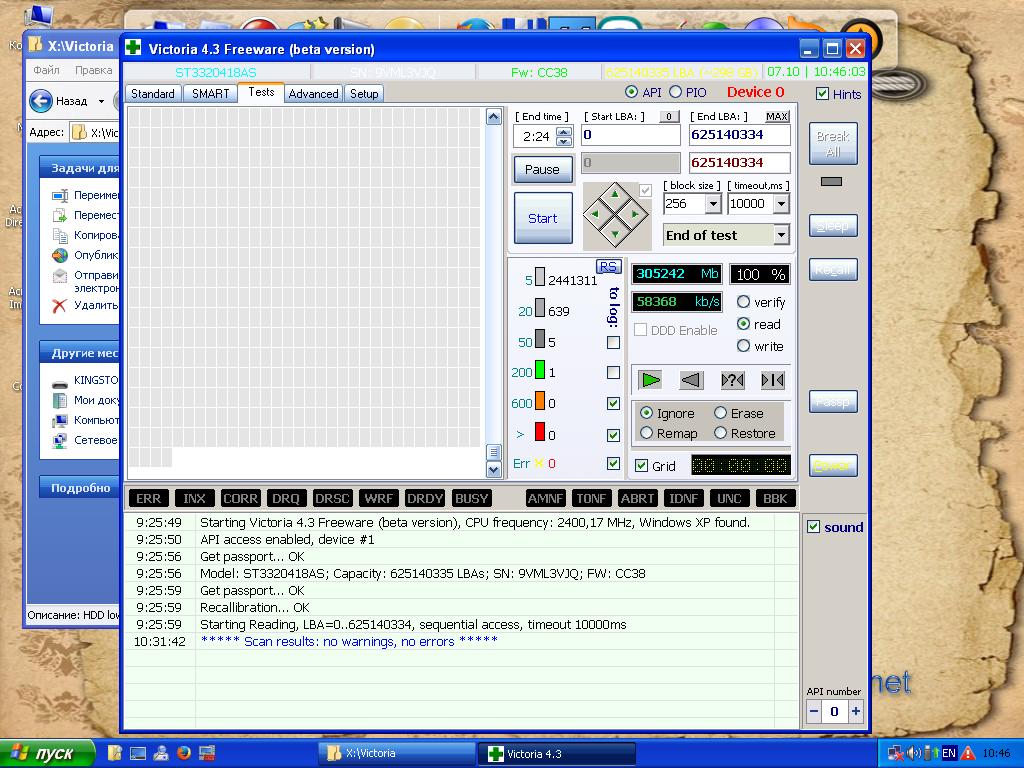Open the Файл menu in Explorer
The width and height of the screenshot is (1024, 768).
coord(46,70)
